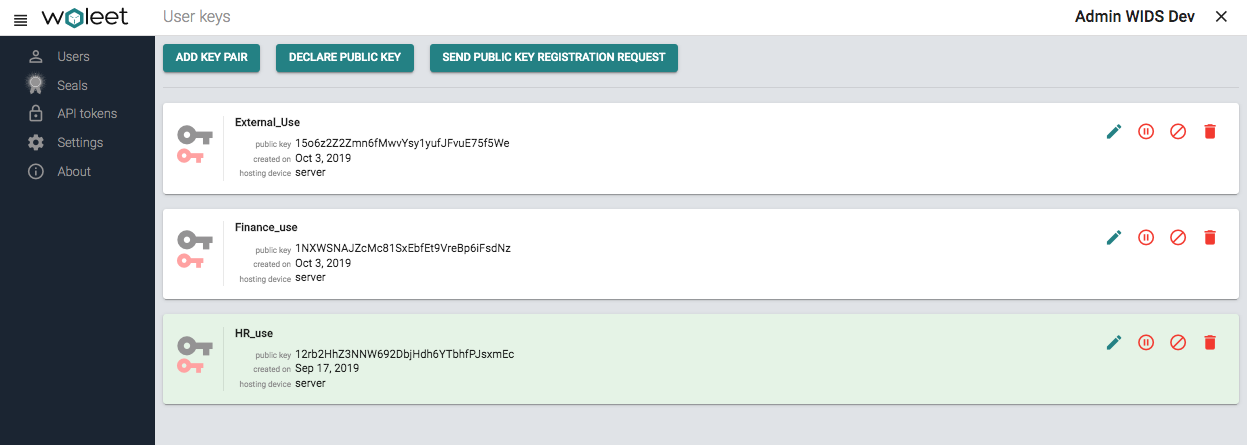Click the Seals badge icon
Screen dimensions: 1247x445
click(36, 85)
